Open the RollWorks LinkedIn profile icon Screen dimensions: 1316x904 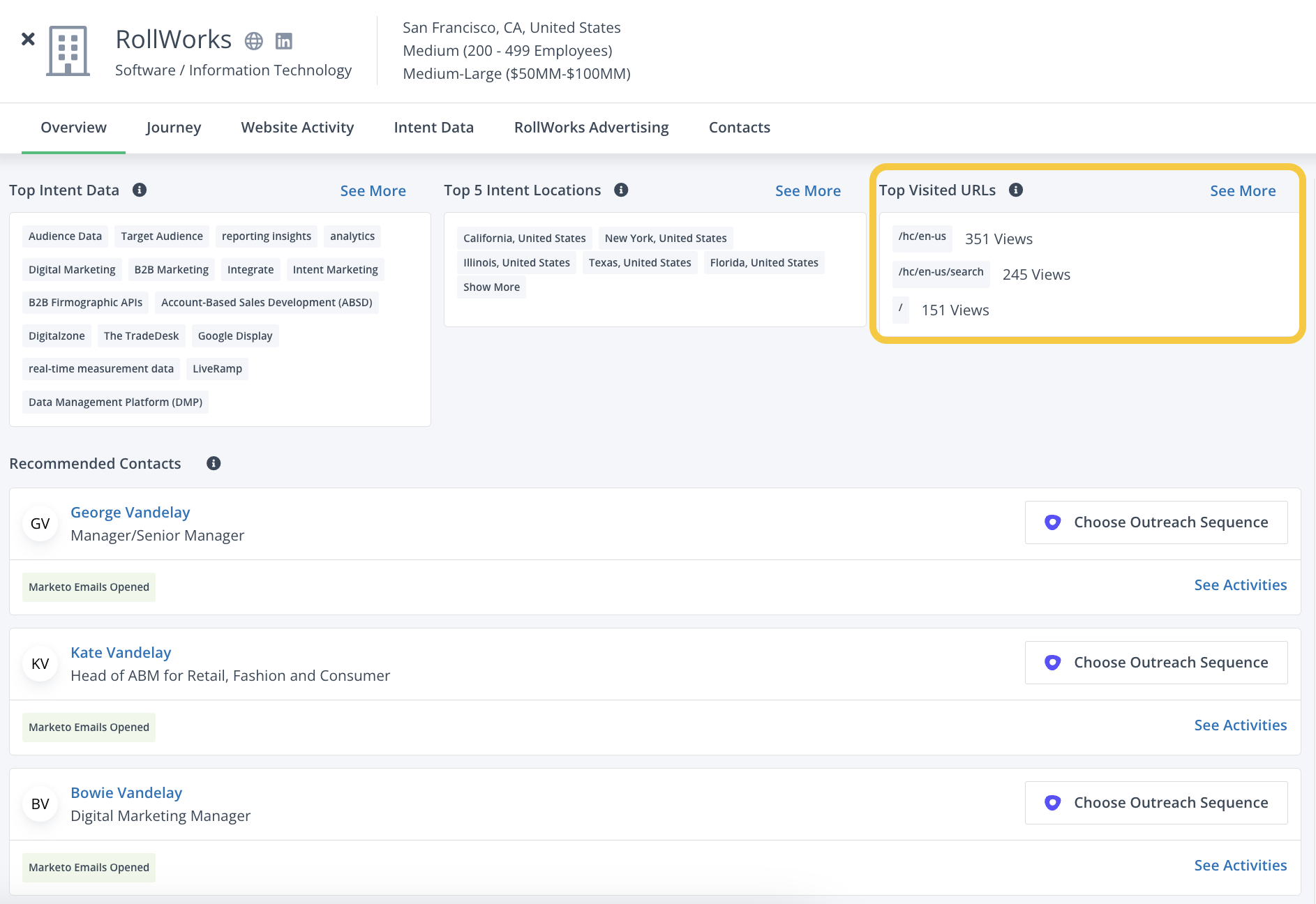coord(283,41)
